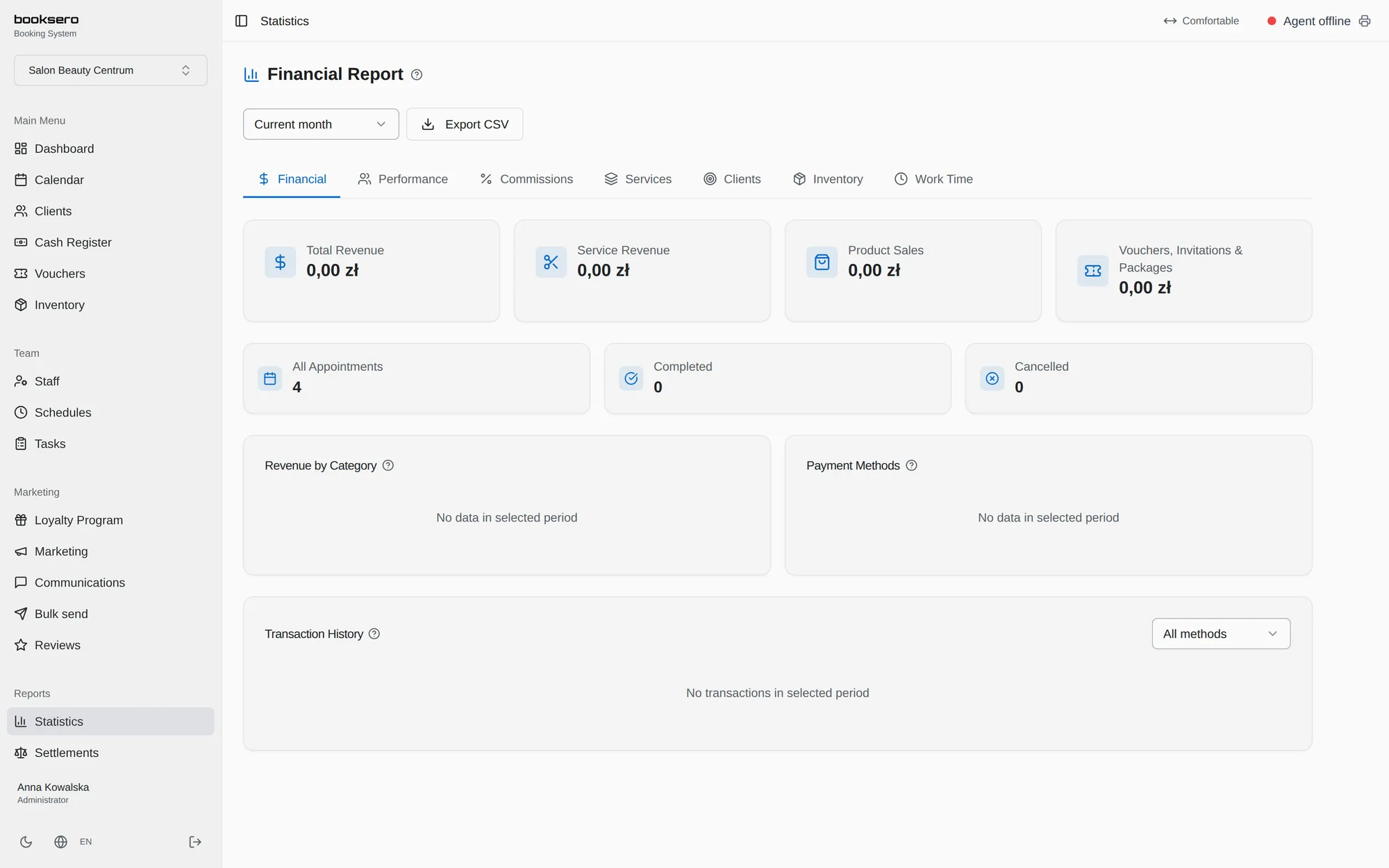Click booksero logo

point(47,19)
